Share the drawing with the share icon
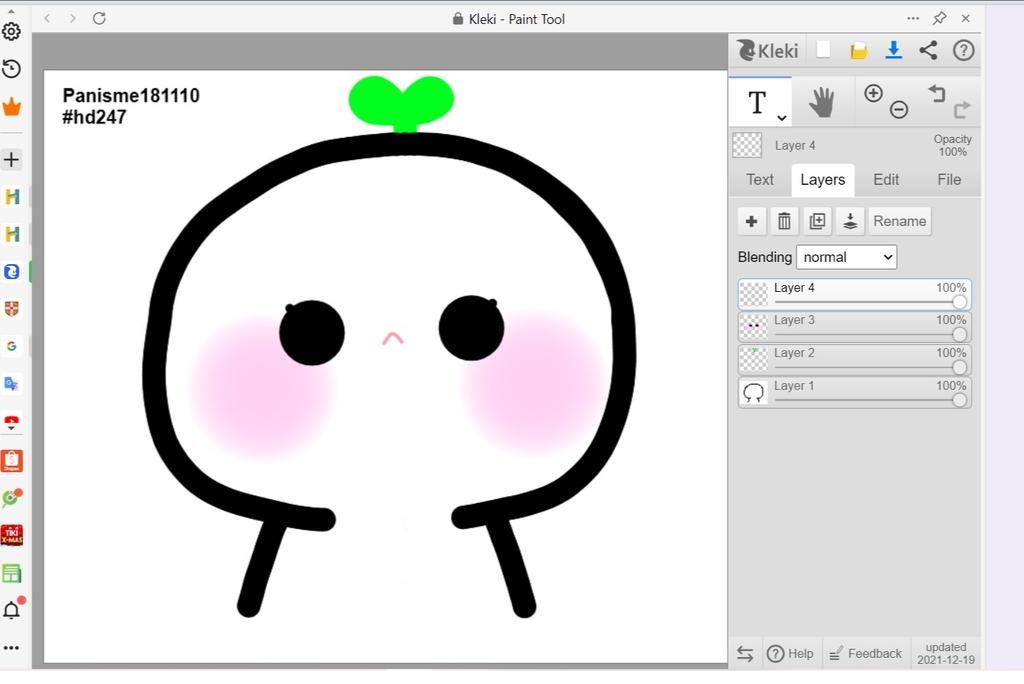Viewport: 1024px width, 684px height. pos(928,50)
